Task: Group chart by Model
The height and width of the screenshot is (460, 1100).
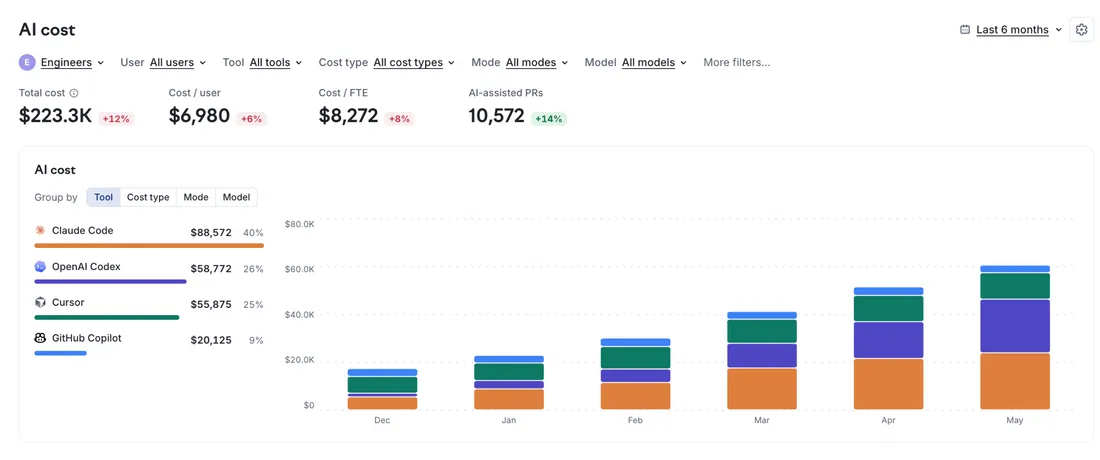Action: pos(236,197)
